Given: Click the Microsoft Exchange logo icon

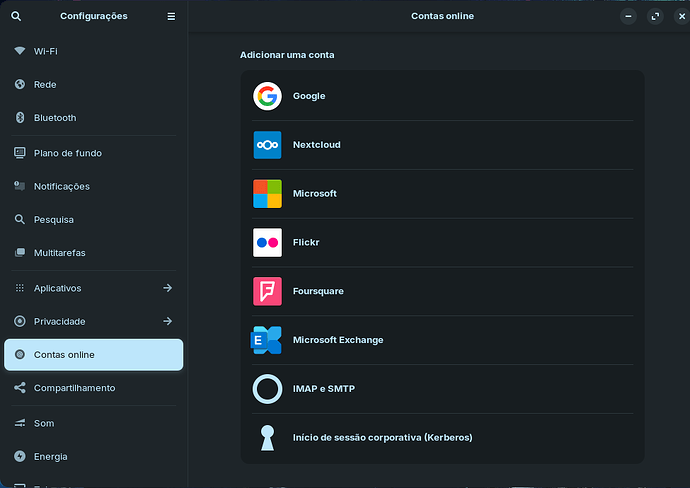Looking at the screenshot, I should coord(267,340).
